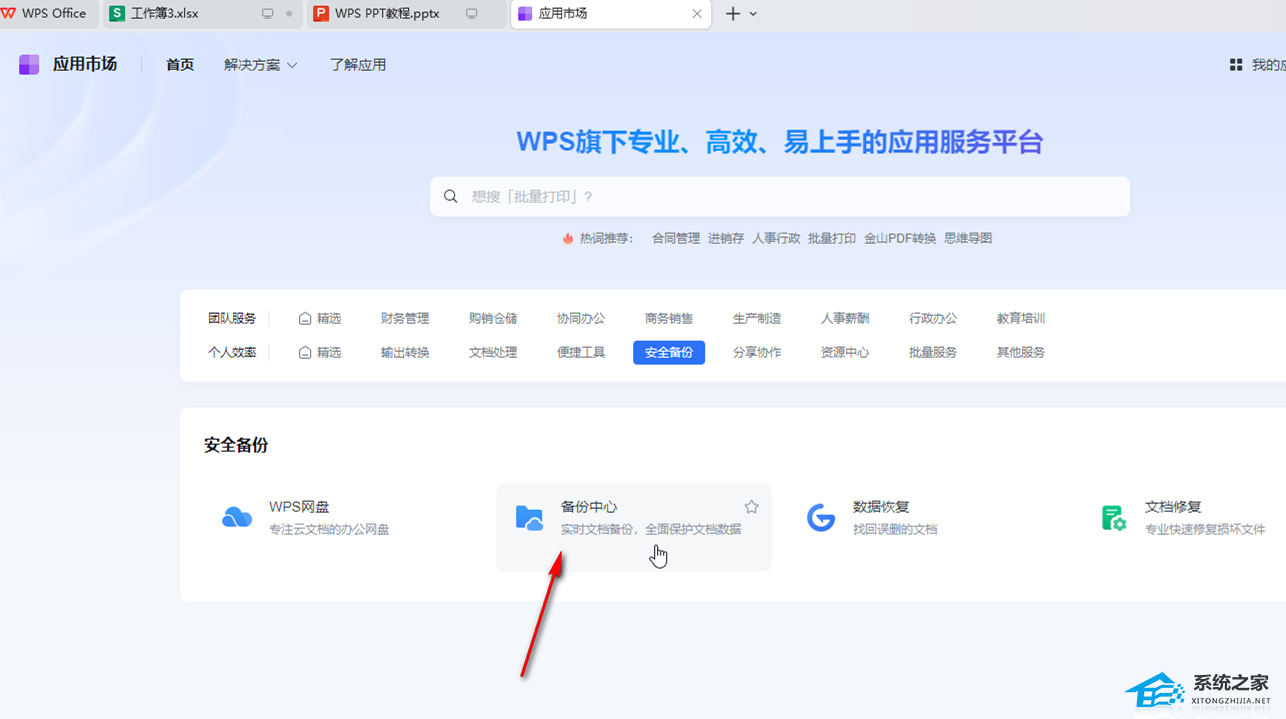Select 资源中心 category
This screenshot has height=719, width=1286.
click(845, 353)
